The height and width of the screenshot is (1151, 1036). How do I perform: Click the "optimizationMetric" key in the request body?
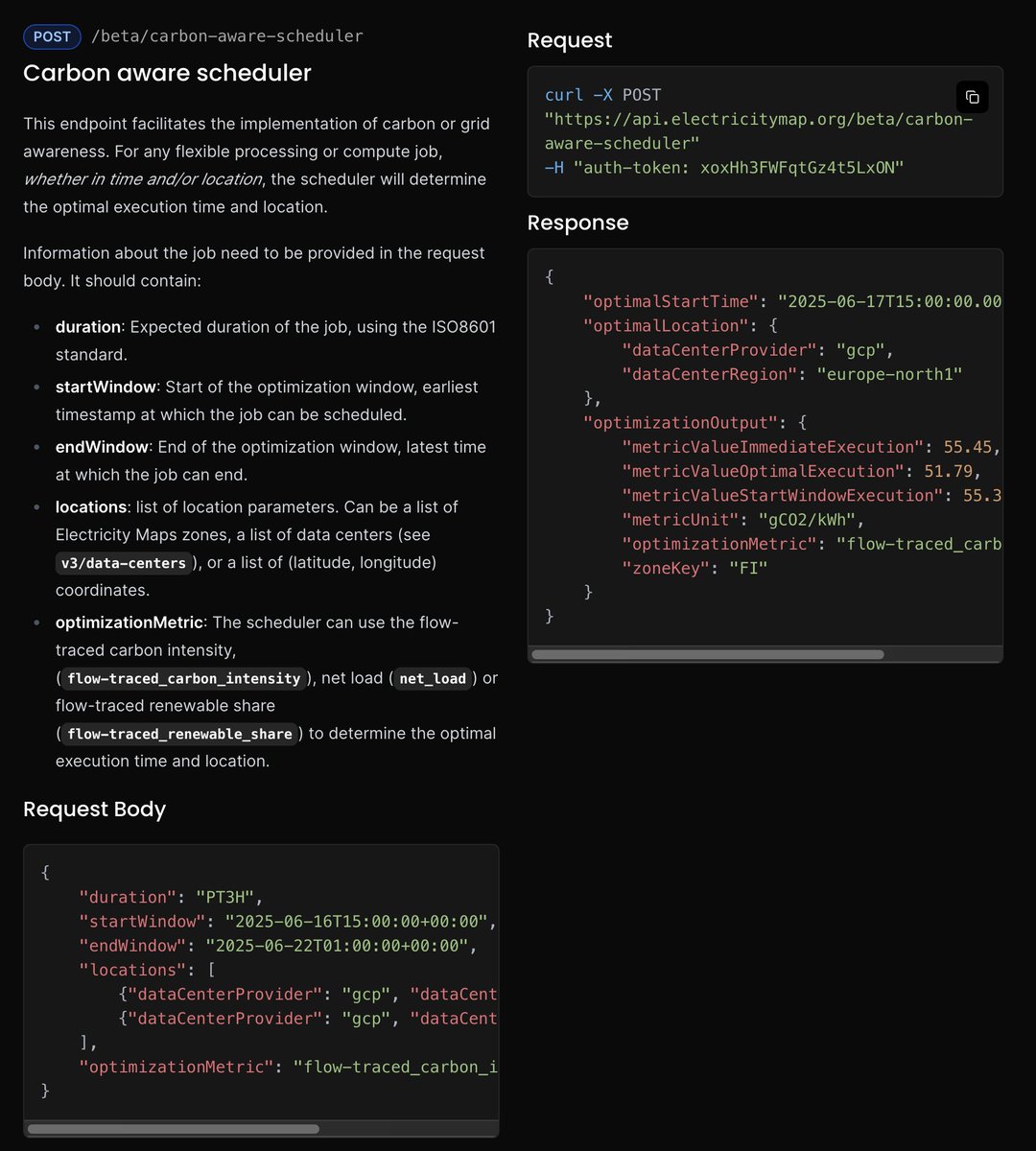point(177,1067)
